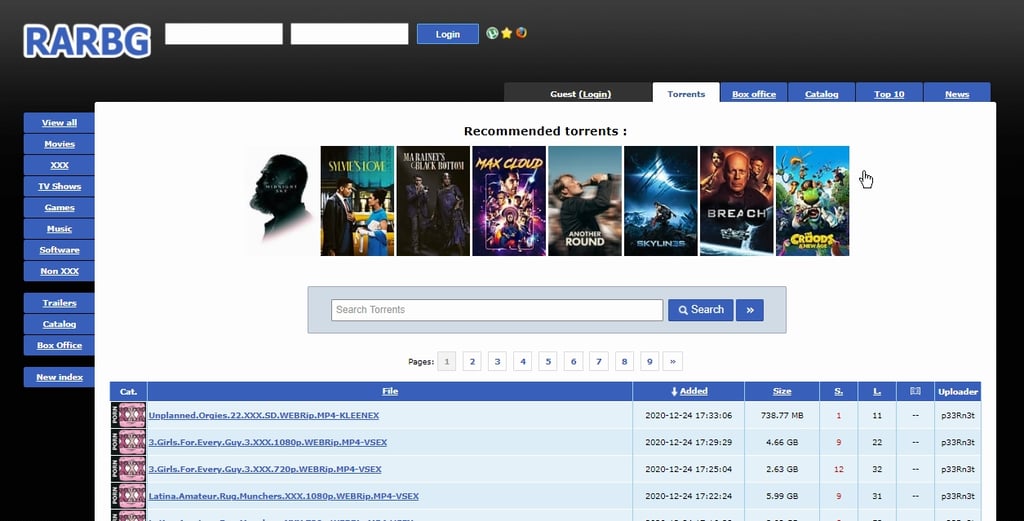Open Catalog in the left sidebar

pos(59,324)
